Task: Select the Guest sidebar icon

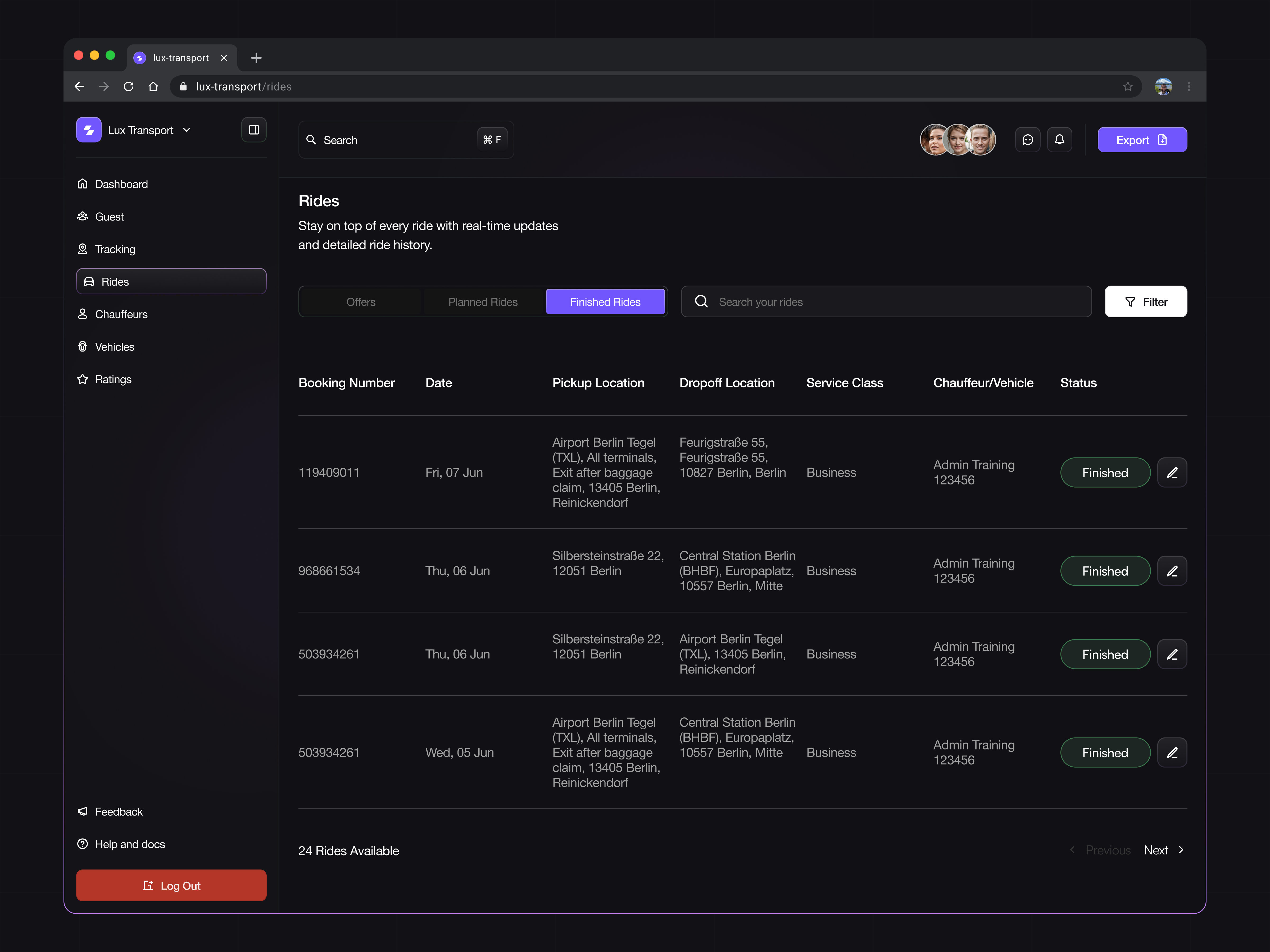Action: pos(83,216)
